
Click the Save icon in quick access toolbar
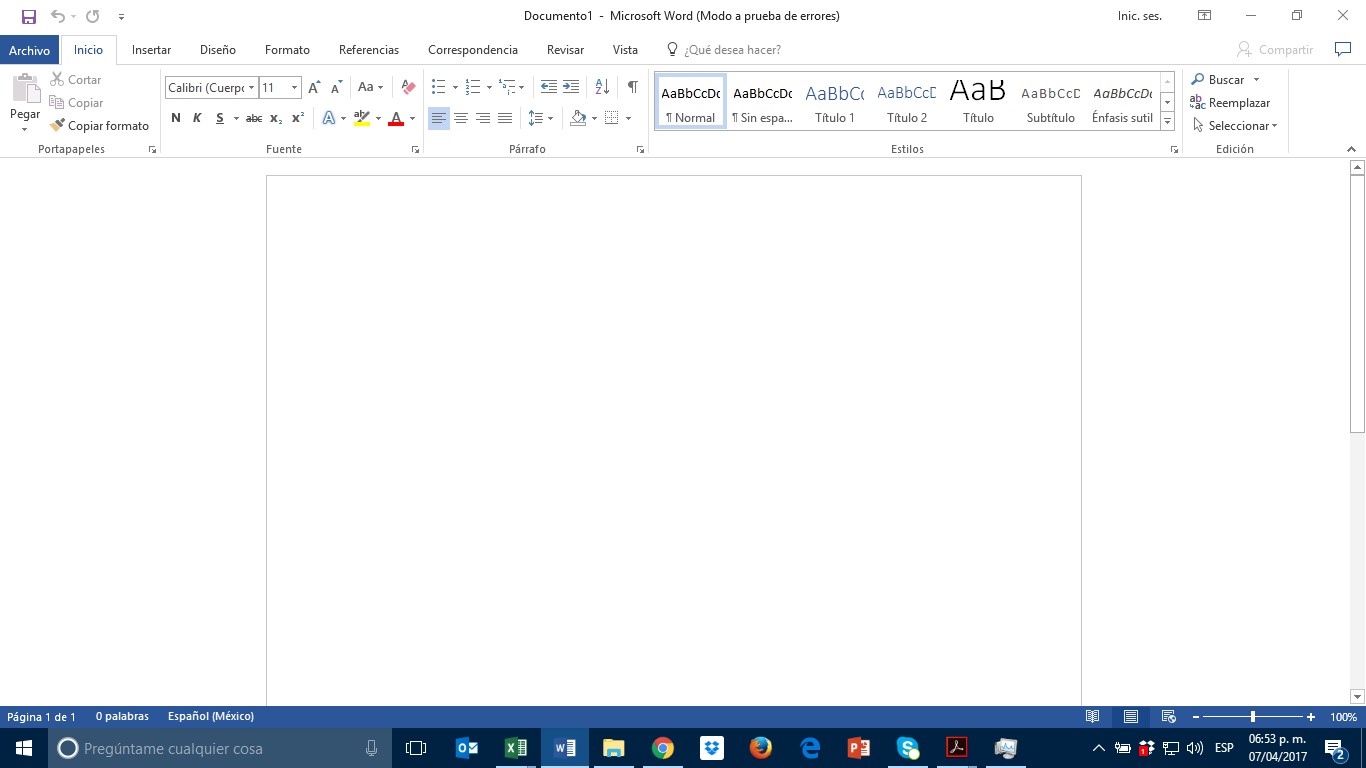coord(29,16)
